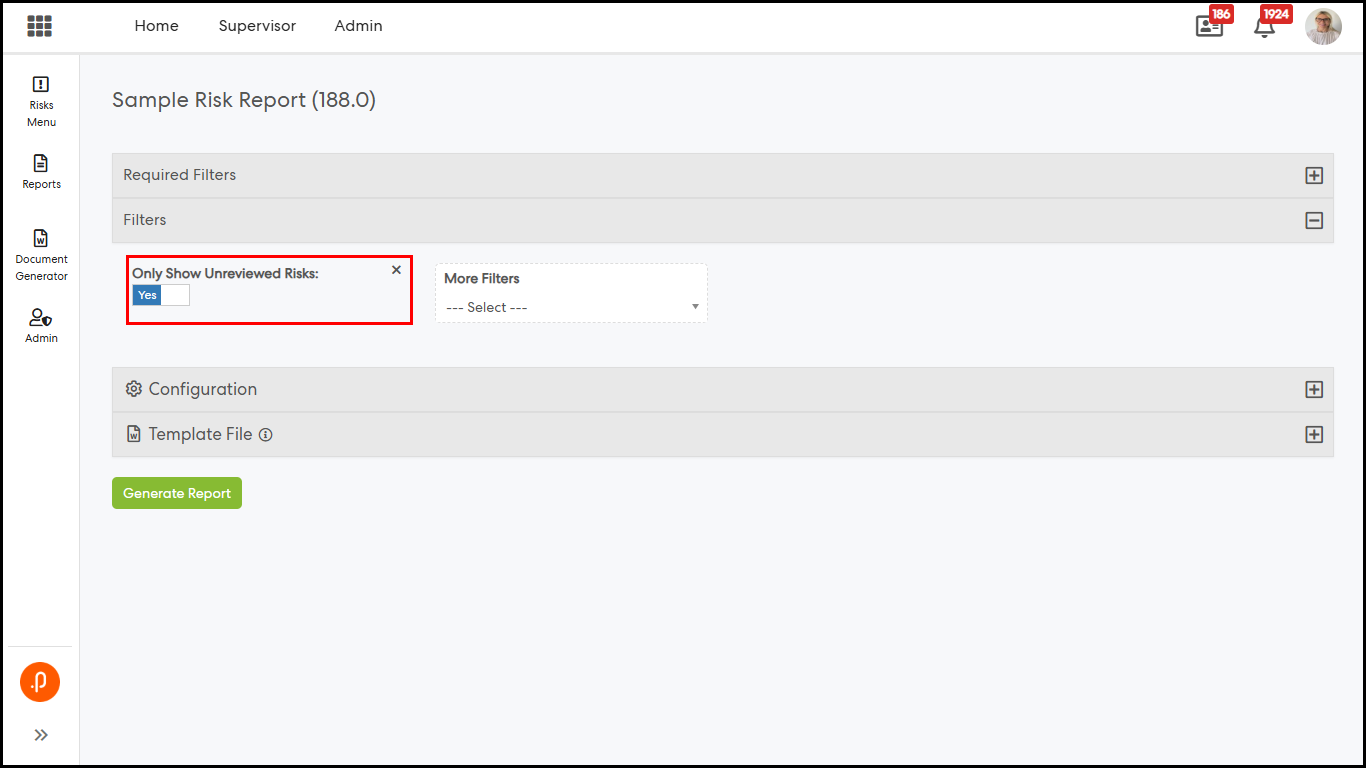The height and width of the screenshot is (768, 1366).
Task: Remove the Only Show Unreviewed Risks filter
Action: pyautogui.click(x=396, y=270)
